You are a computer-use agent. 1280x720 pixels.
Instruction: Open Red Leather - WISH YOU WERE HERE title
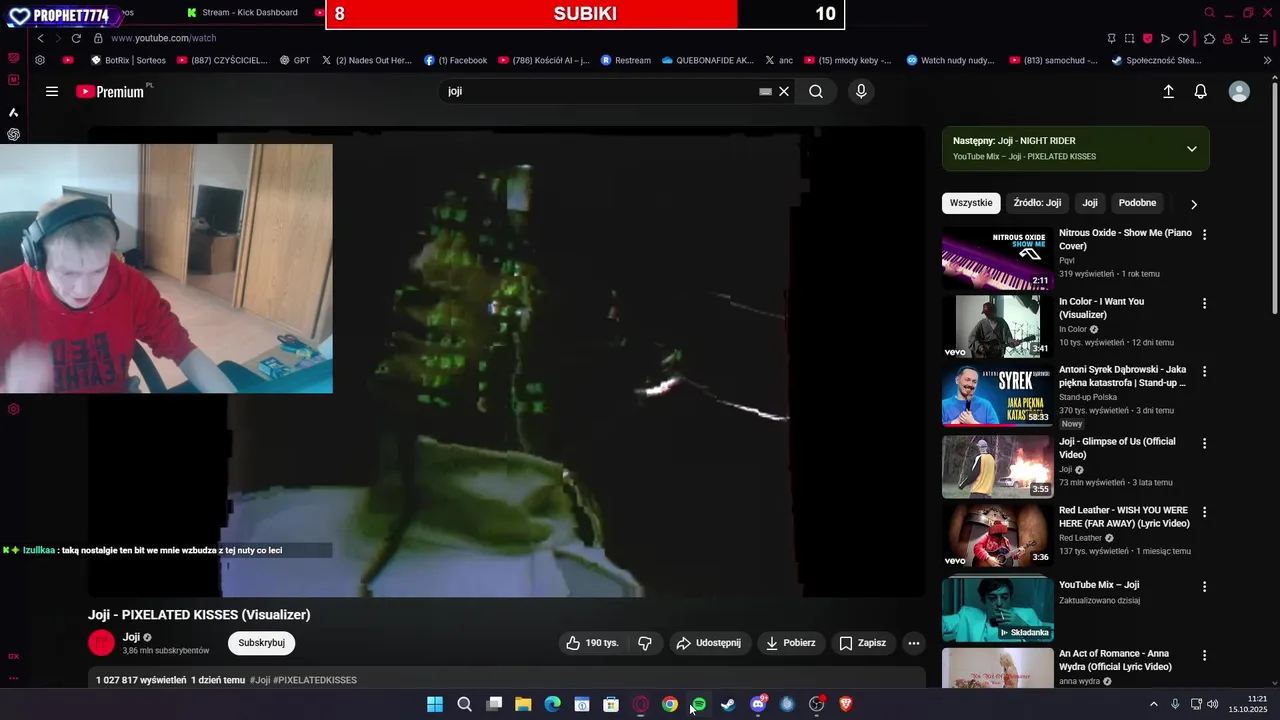click(1125, 517)
